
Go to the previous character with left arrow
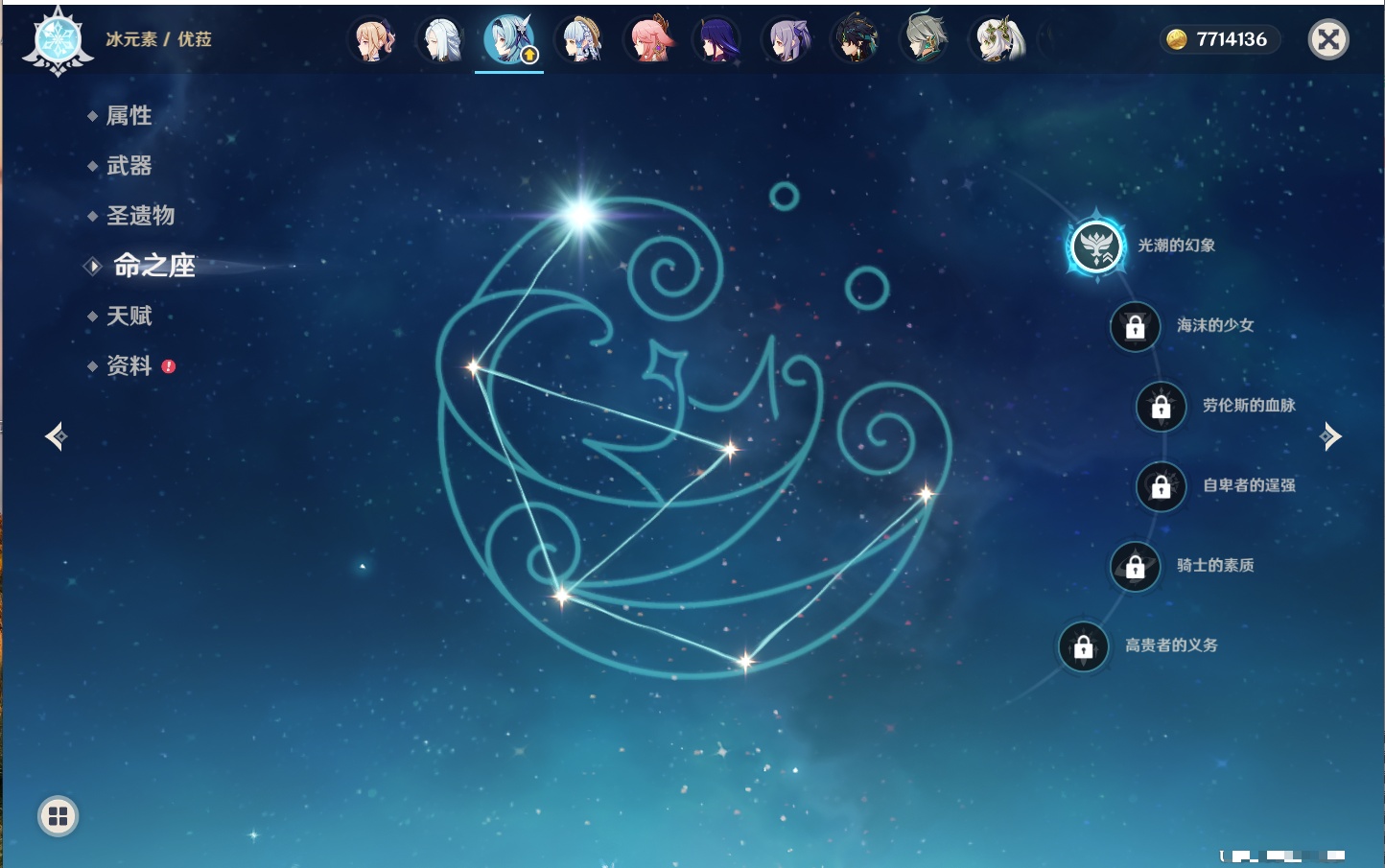[x=56, y=436]
